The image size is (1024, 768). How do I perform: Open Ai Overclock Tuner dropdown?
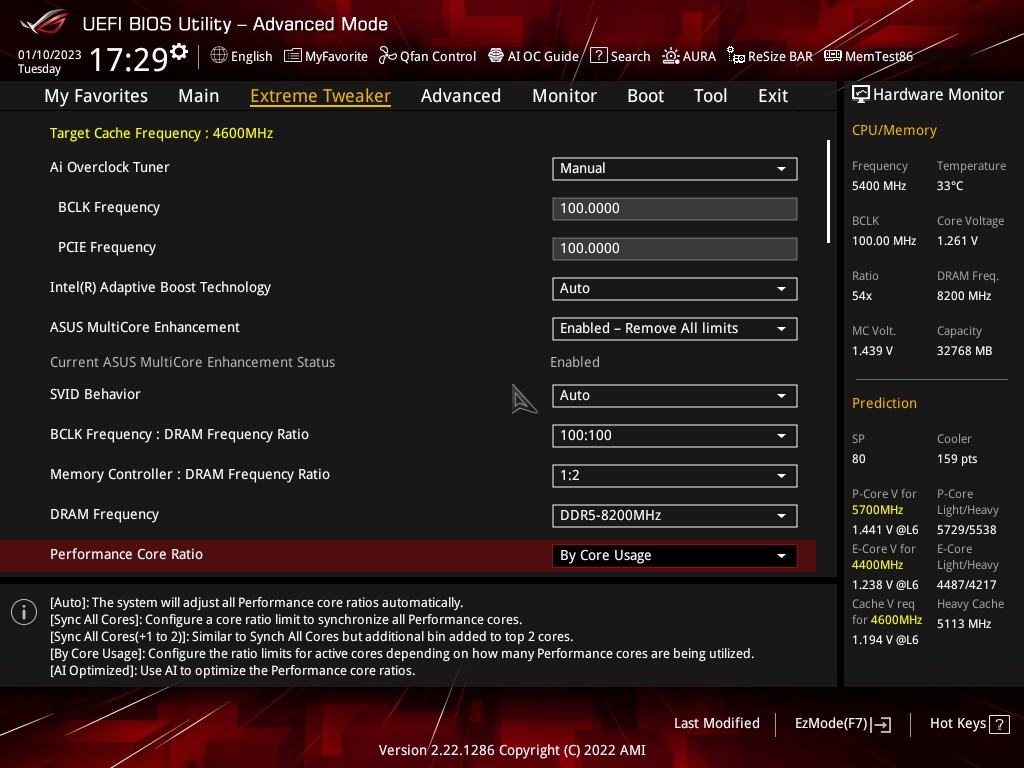tap(675, 168)
